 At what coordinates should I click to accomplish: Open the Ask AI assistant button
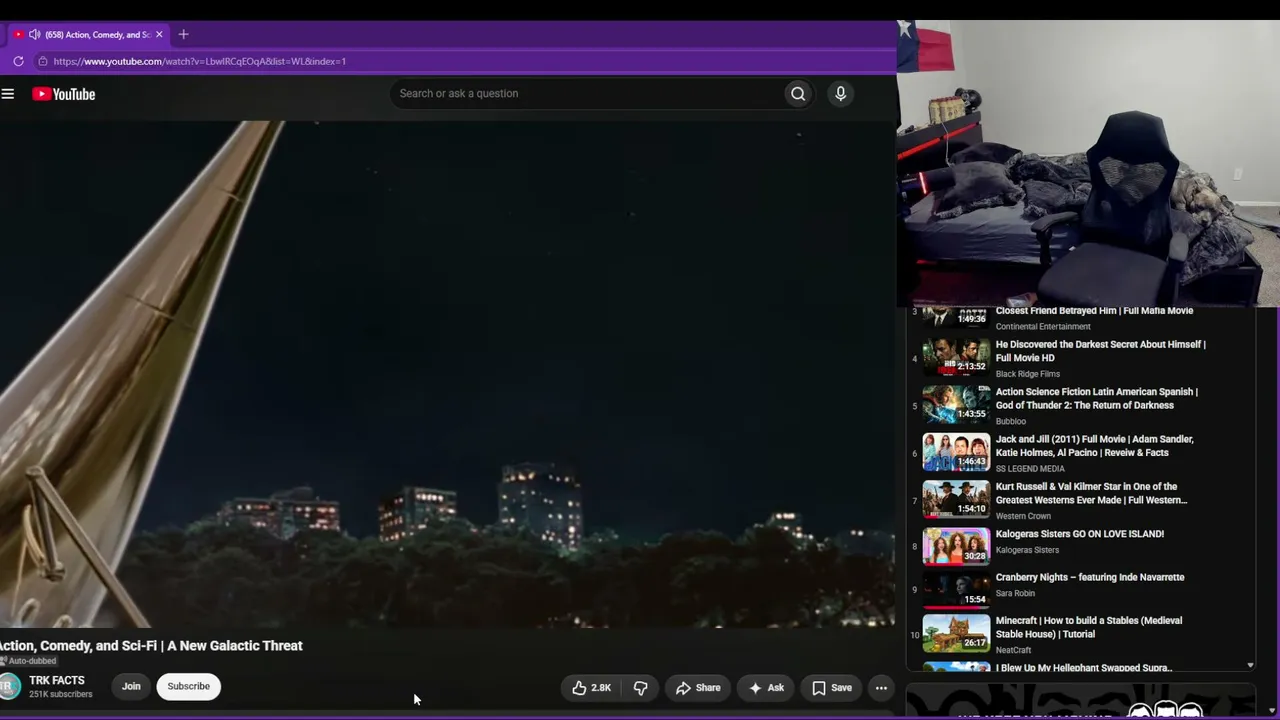pyautogui.click(x=766, y=688)
